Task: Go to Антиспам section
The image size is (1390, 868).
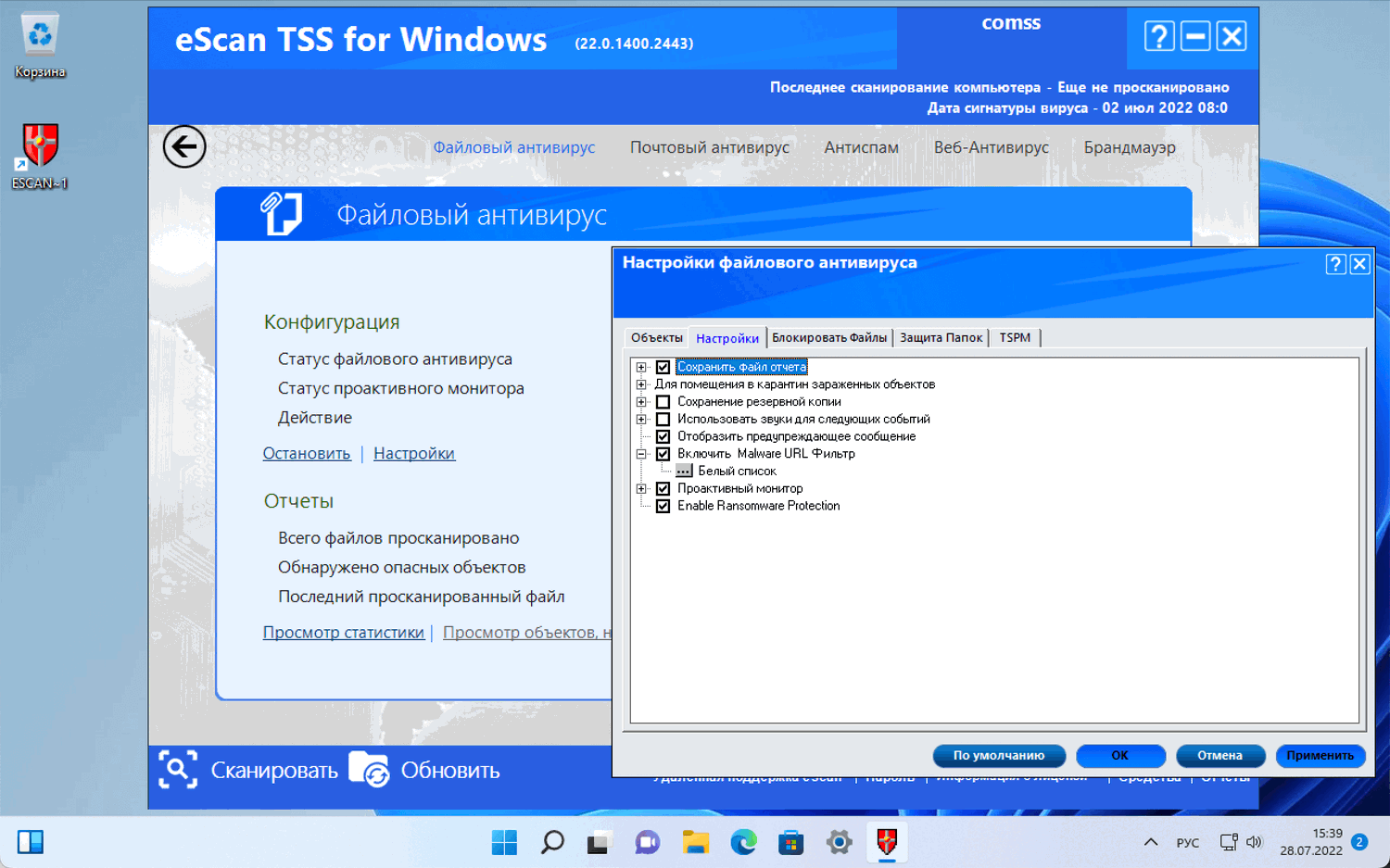Action: (x=862, y=147)
